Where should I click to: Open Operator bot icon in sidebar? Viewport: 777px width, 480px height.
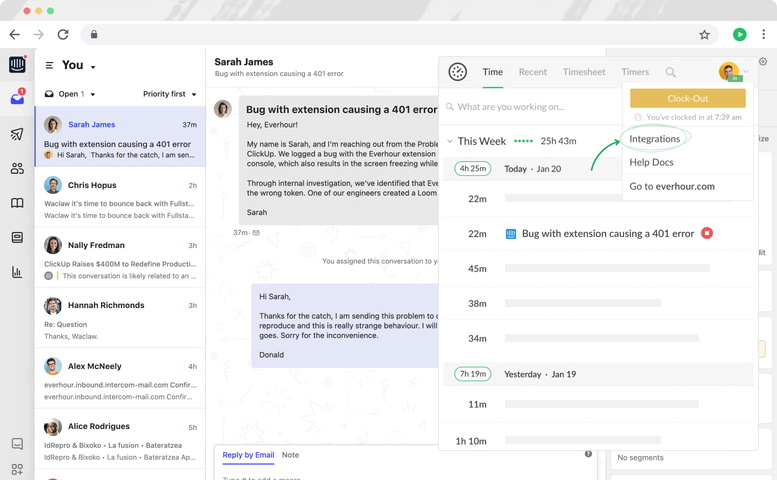click(x=17, y=238)
